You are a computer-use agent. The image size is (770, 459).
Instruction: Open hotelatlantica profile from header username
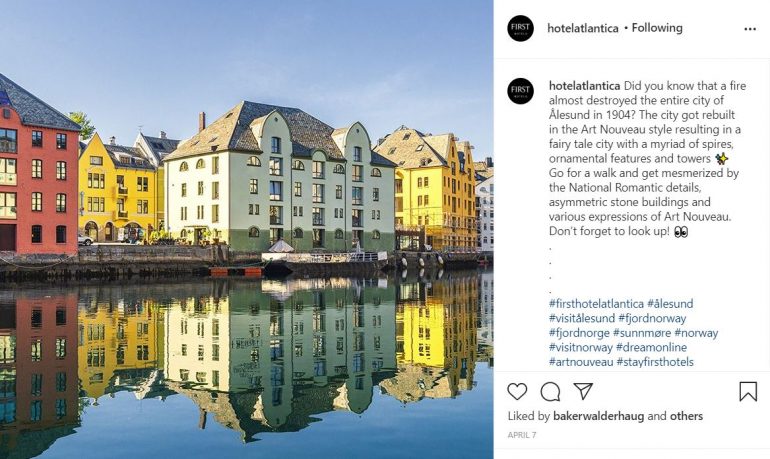pyautogui.click(x=582, y=28)
